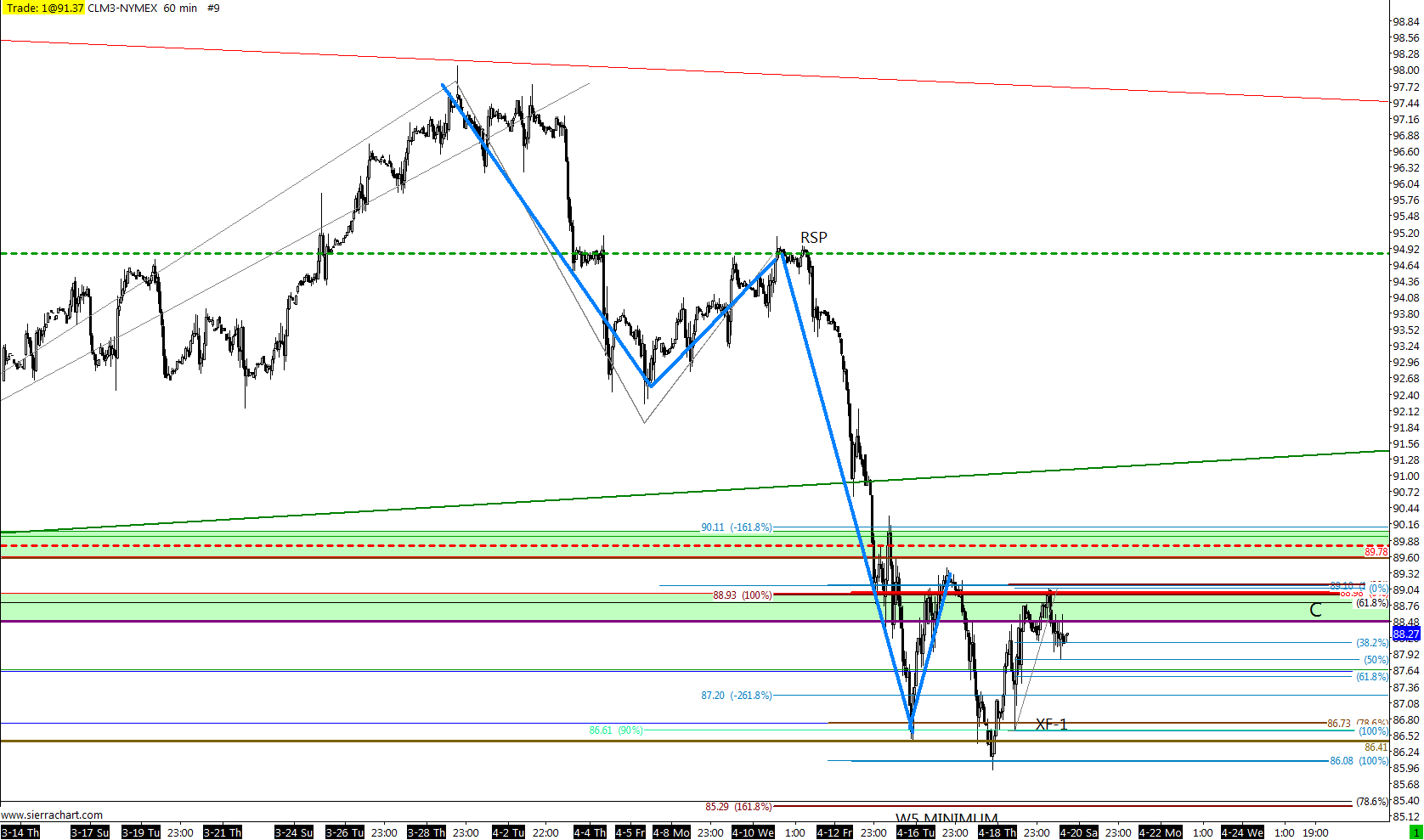
Task: Select the 4-22 Mo date marker
Action: pyautogui.click(x=1161, y=832)
